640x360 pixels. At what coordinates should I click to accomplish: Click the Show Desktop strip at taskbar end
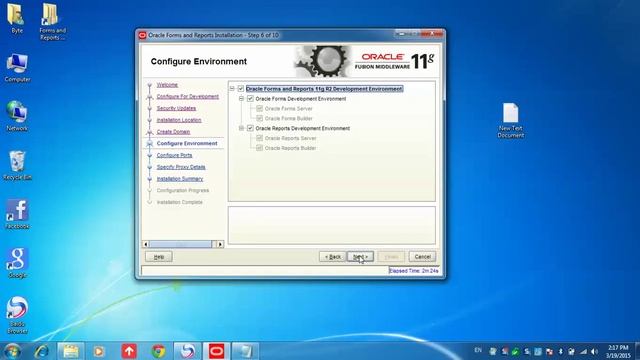point(637,351)
